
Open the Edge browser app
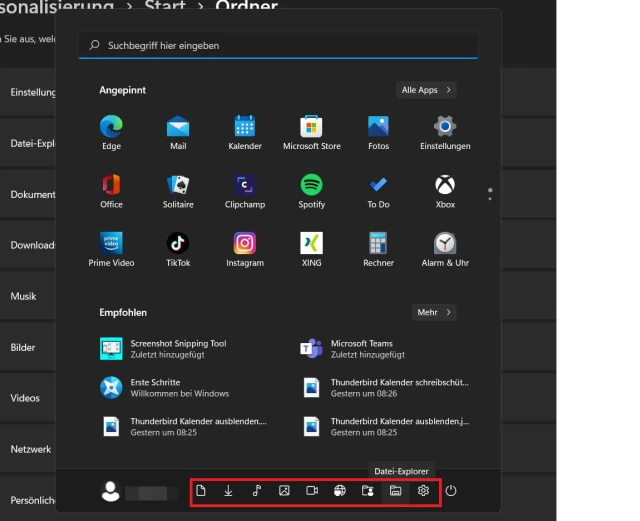[111, 132]
